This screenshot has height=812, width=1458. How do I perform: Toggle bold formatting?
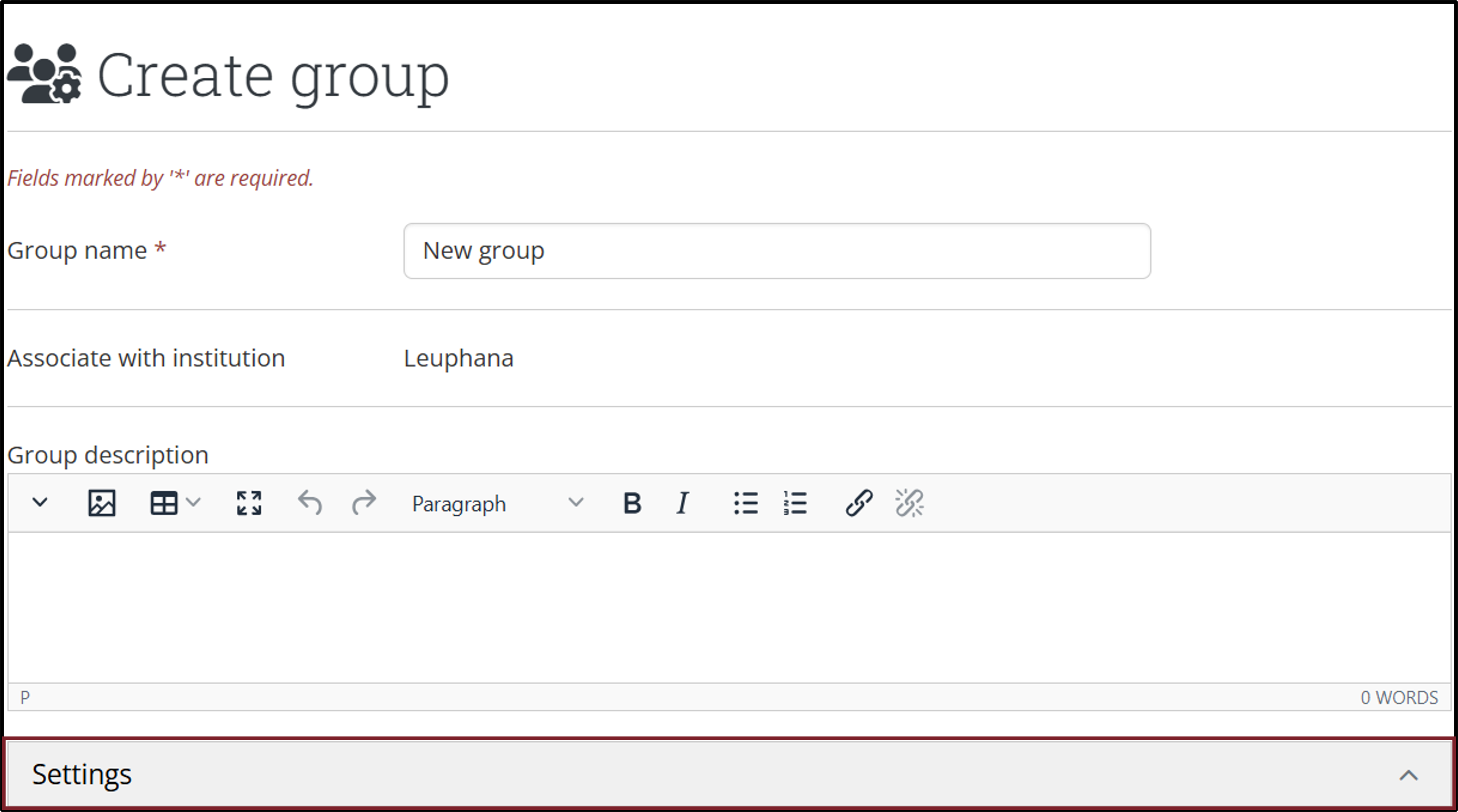(x=632, y=503)
